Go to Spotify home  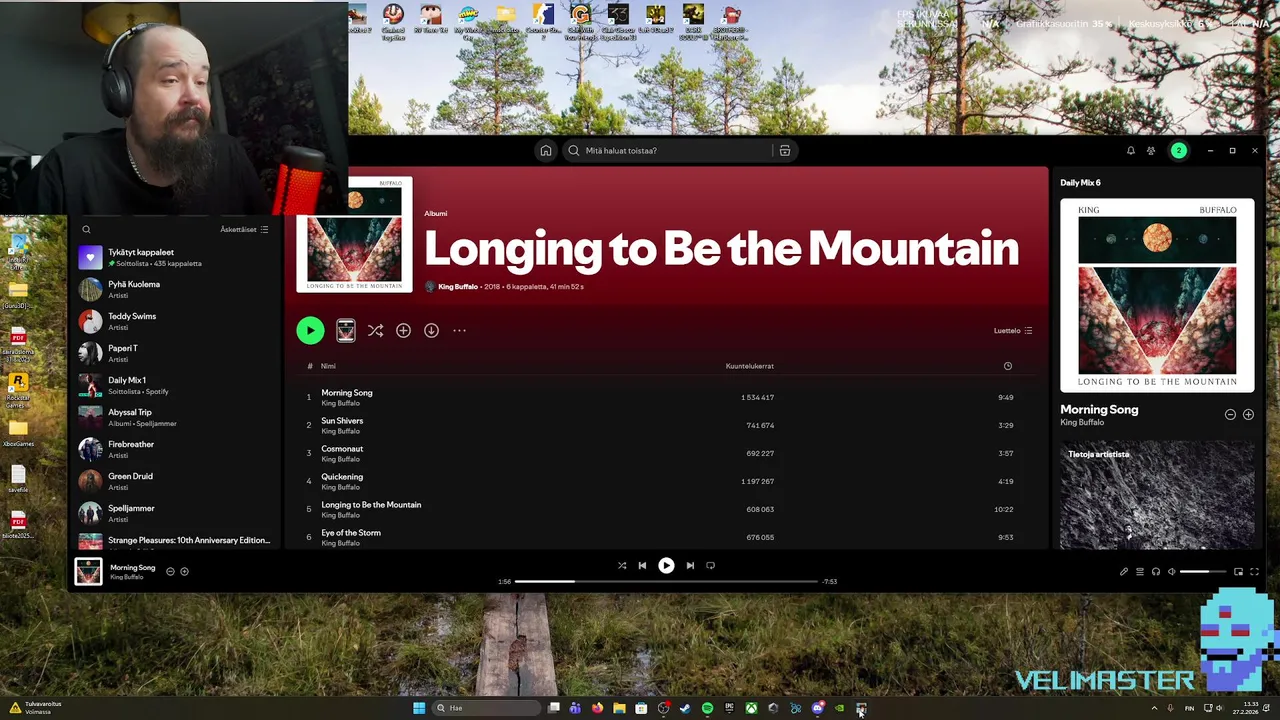click(546, 151)
